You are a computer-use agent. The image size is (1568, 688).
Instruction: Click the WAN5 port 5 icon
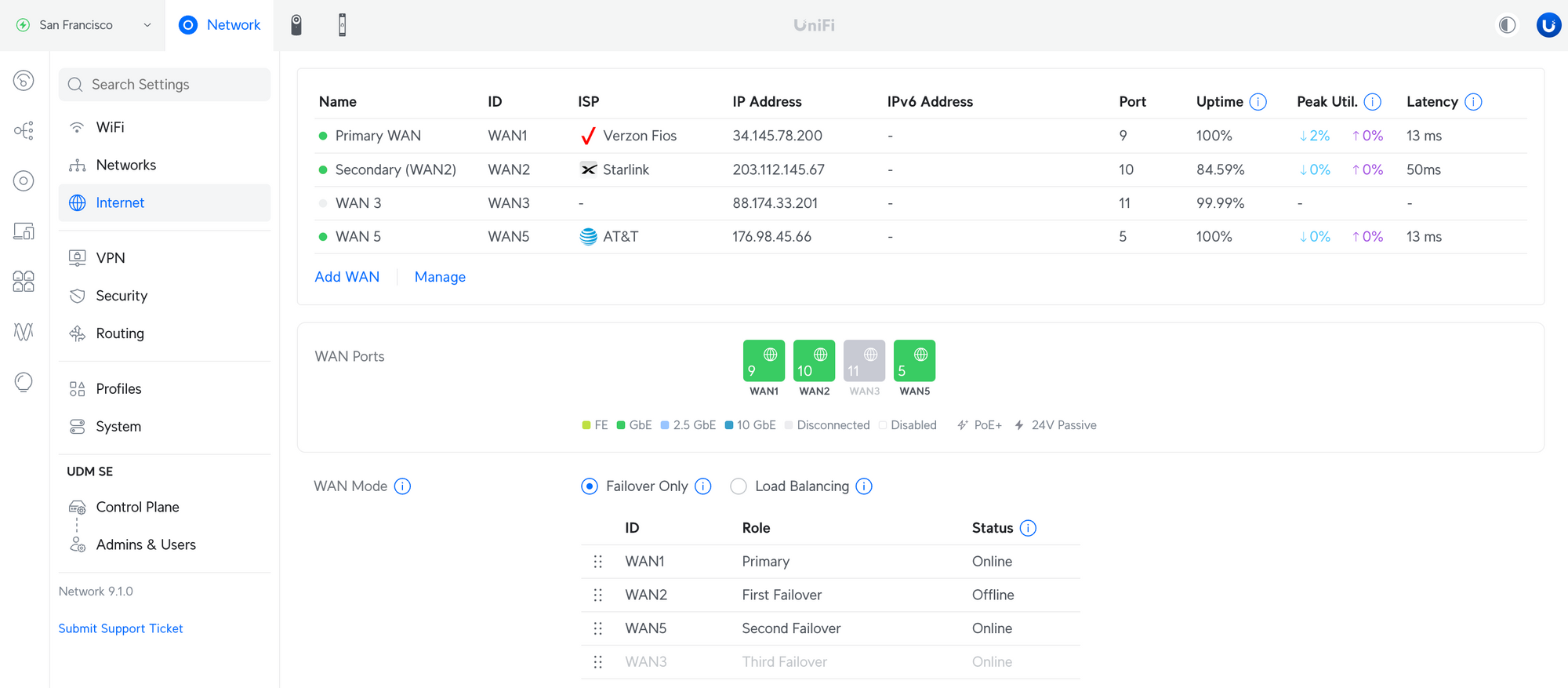[x=914, y=361]
